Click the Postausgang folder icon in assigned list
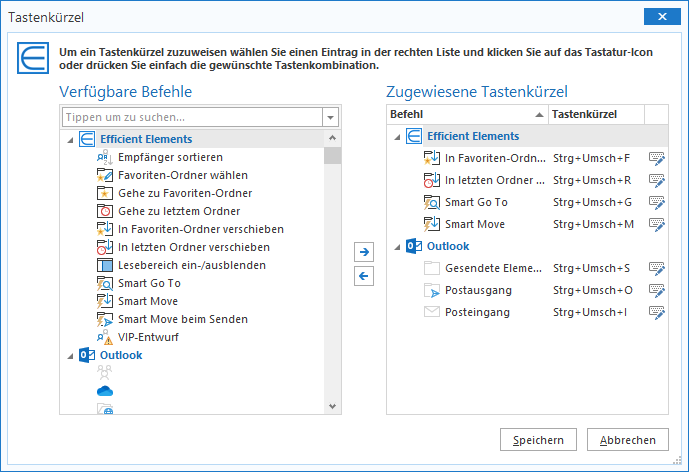 tap(432, 290)
